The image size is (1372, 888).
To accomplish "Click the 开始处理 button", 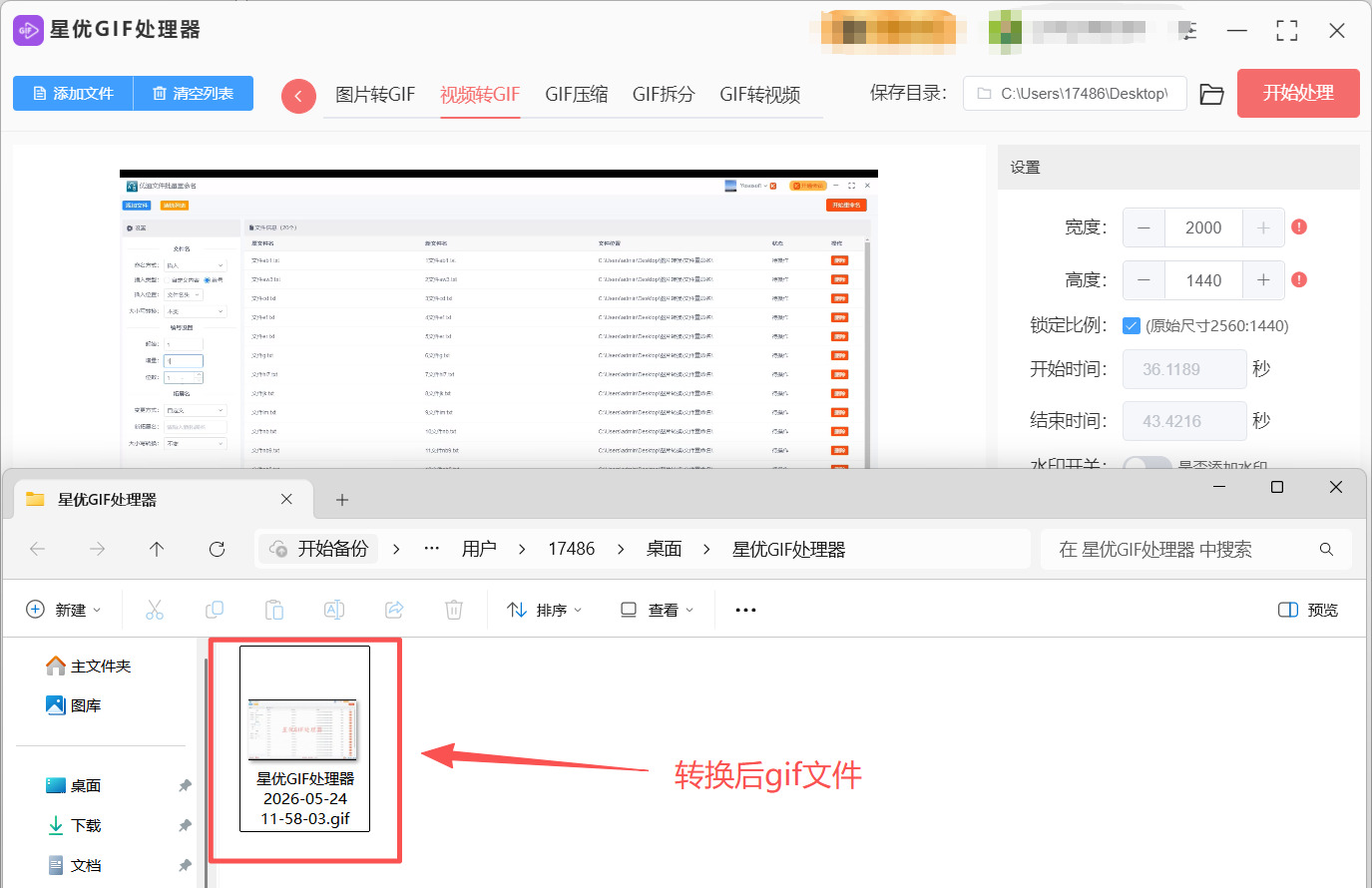I will point(1298,94).
